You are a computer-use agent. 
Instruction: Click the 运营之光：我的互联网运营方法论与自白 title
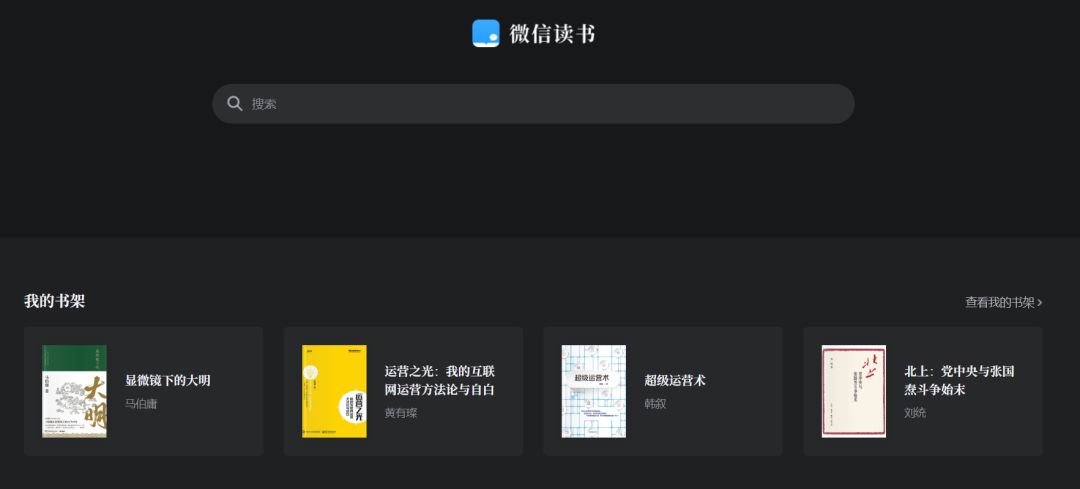pyautogui.click(x=439, y=381)
